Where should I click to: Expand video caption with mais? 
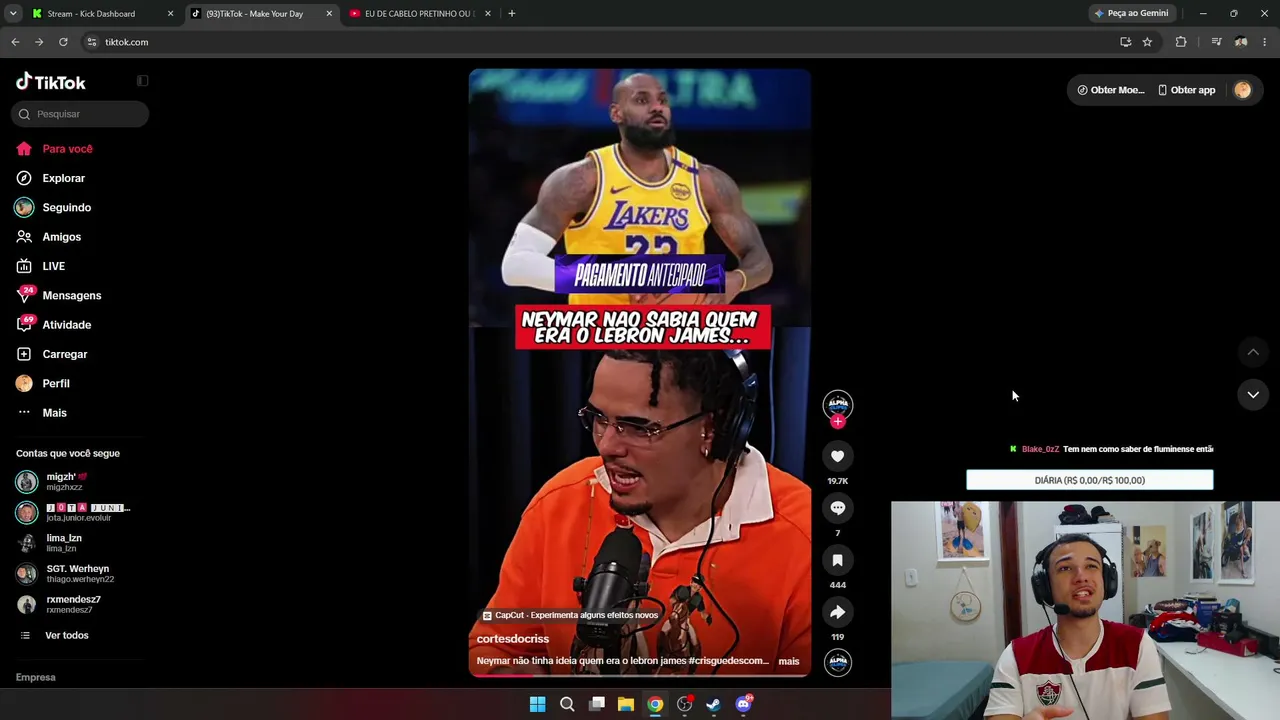pos(789,661)
